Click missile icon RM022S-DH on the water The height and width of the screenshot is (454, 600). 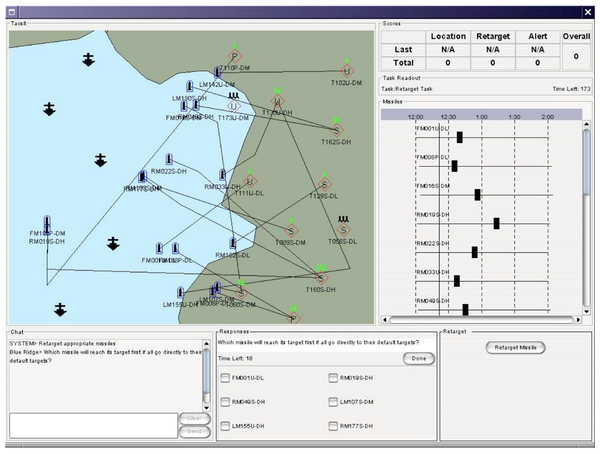[x=169, y=159]
